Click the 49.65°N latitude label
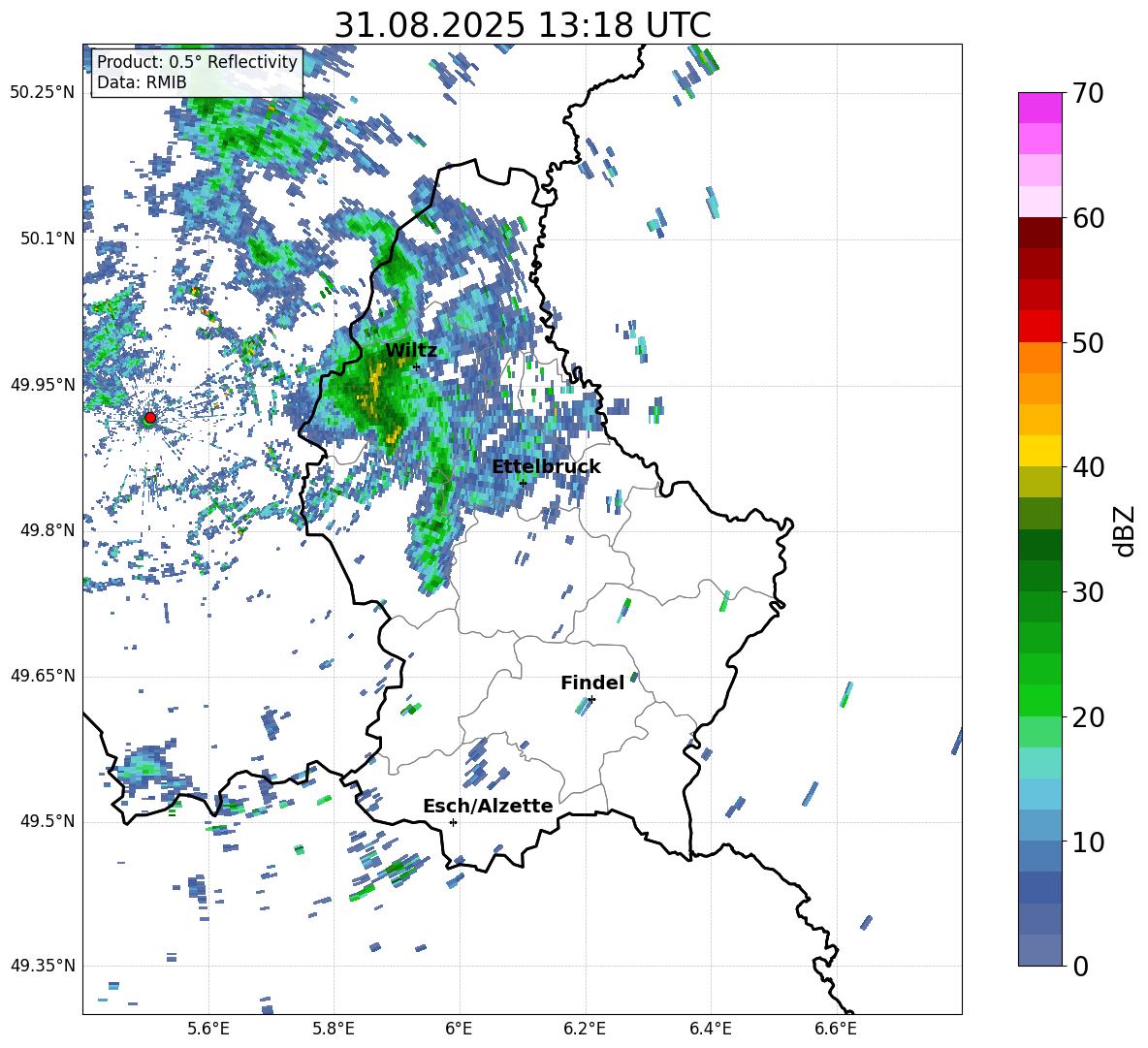This screenshot has width=1148, height=1048. click(x=43, y=676)
